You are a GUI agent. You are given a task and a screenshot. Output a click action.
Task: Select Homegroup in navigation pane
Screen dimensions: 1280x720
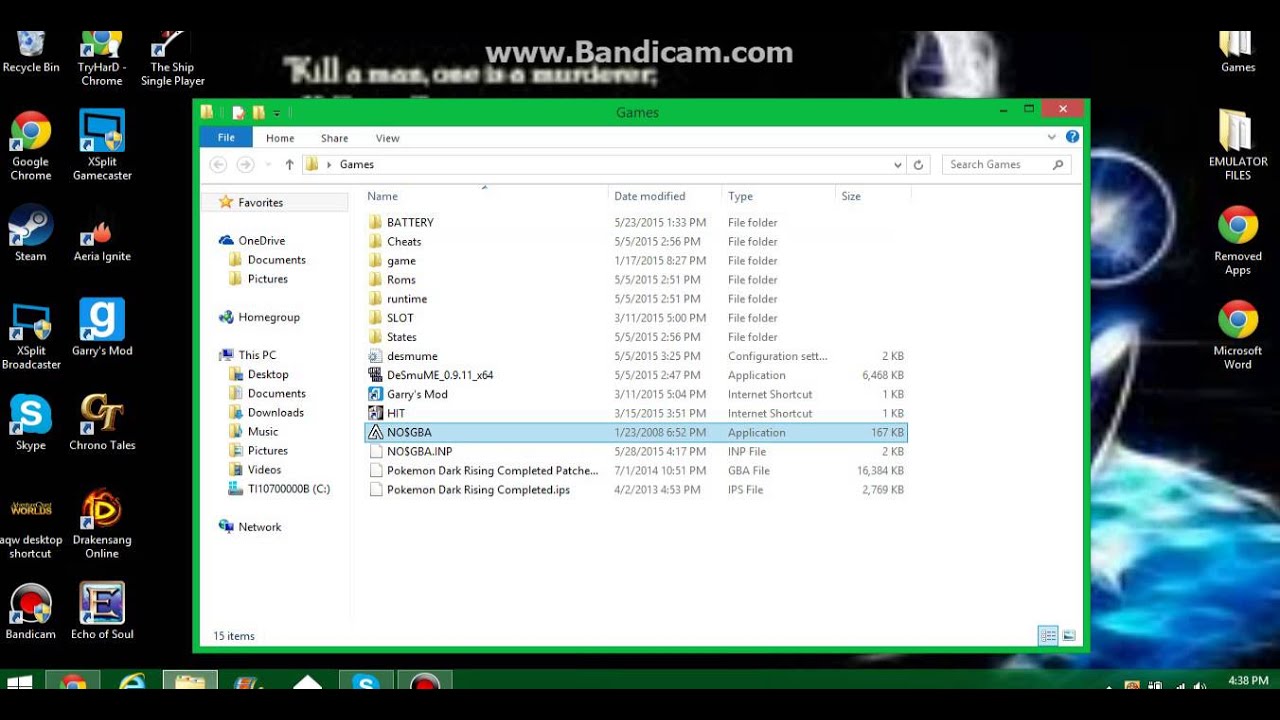click(268, 317)
